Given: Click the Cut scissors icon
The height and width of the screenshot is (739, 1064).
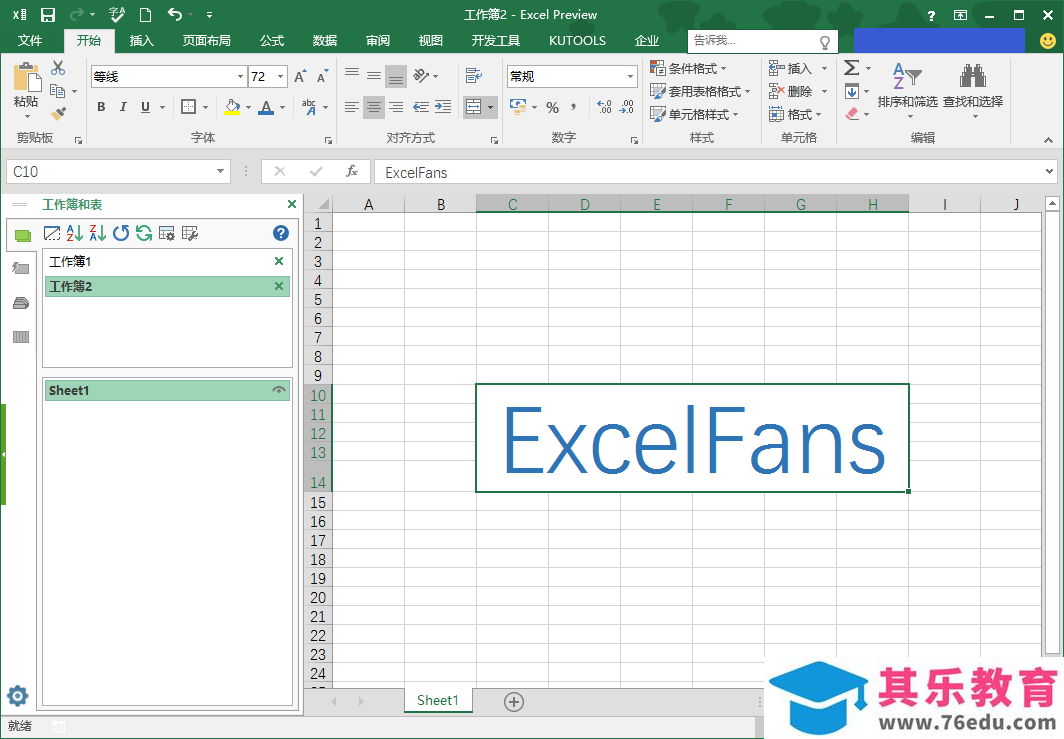Looking at the screenshot, I should coord(58,68).
